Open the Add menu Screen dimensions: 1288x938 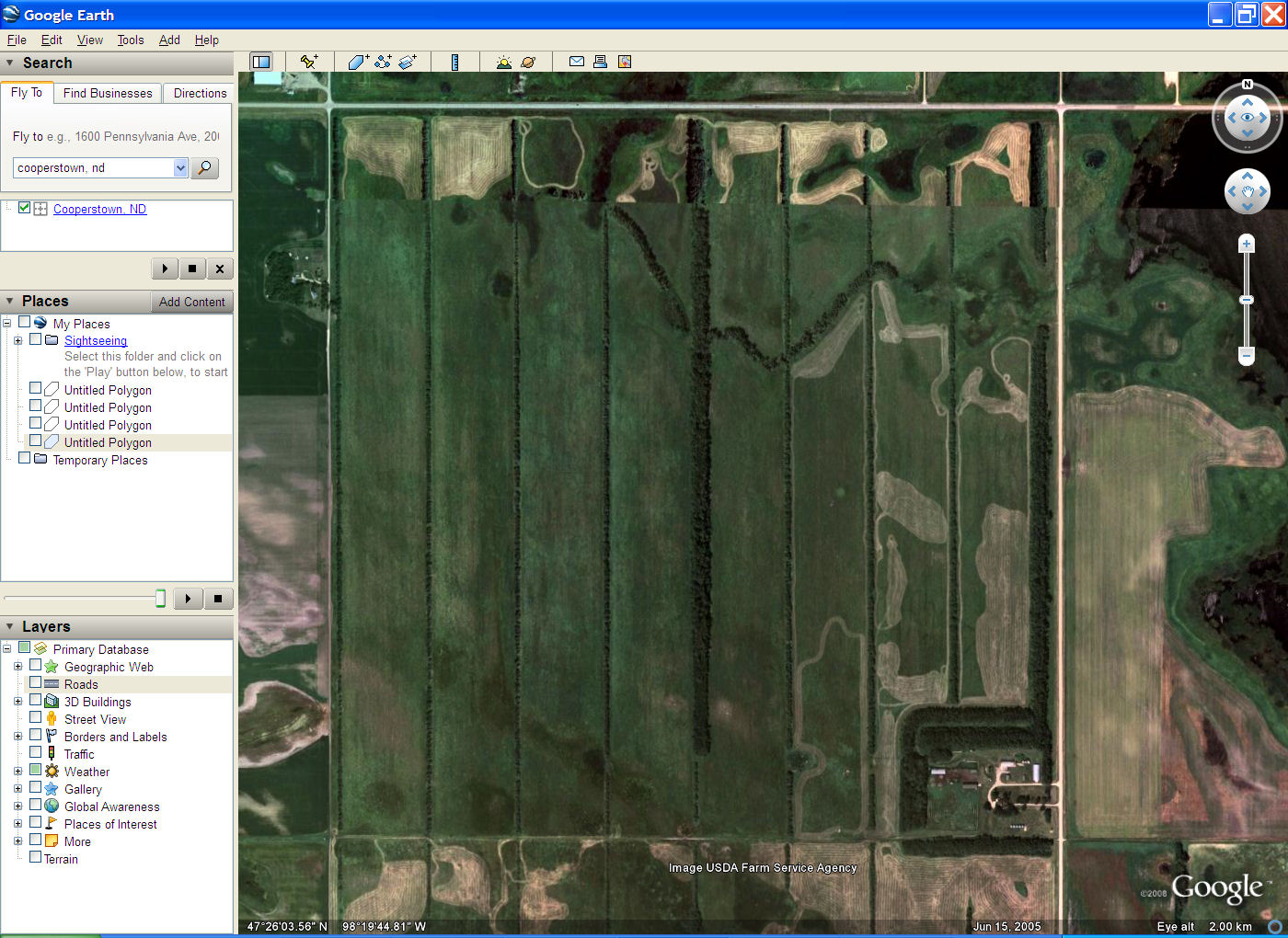169,40
